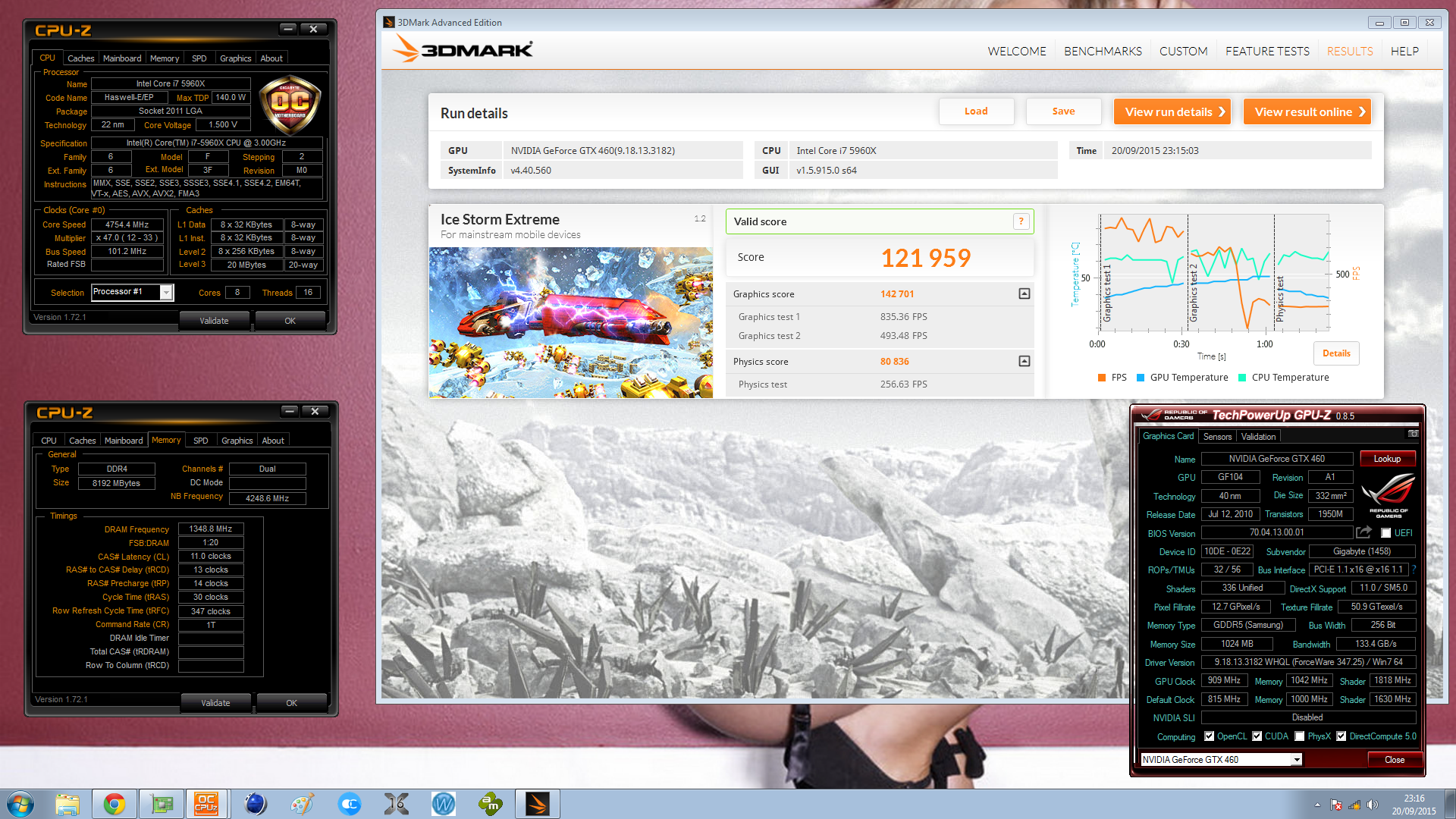Click the 3DMark logo in header

(x=463, y=50)
